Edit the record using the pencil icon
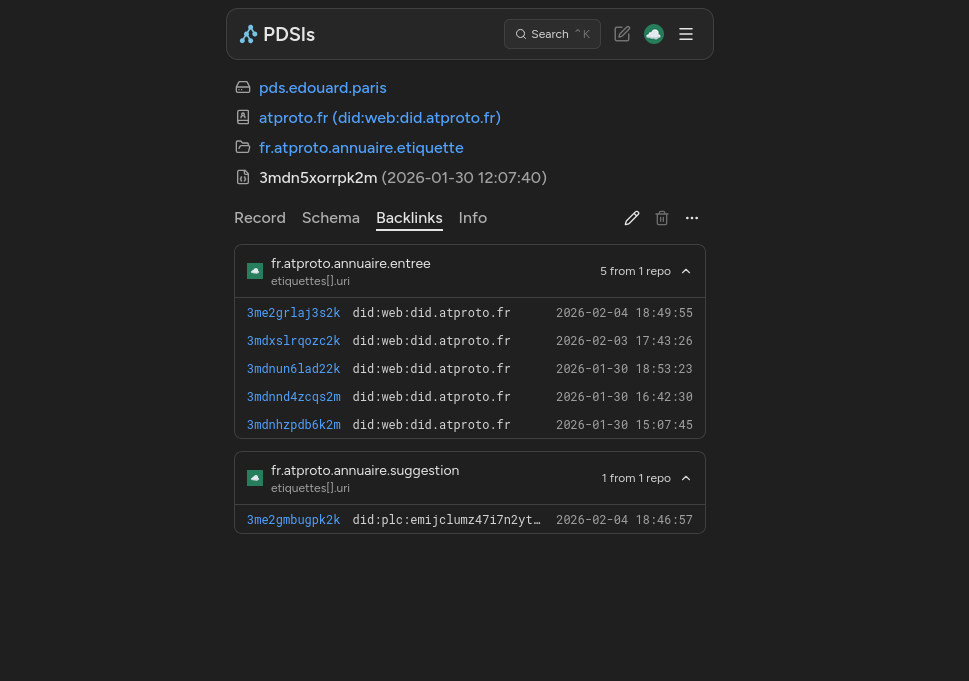Image resolution: width=969 pixels, height=681 pixels. coord(632,218)
